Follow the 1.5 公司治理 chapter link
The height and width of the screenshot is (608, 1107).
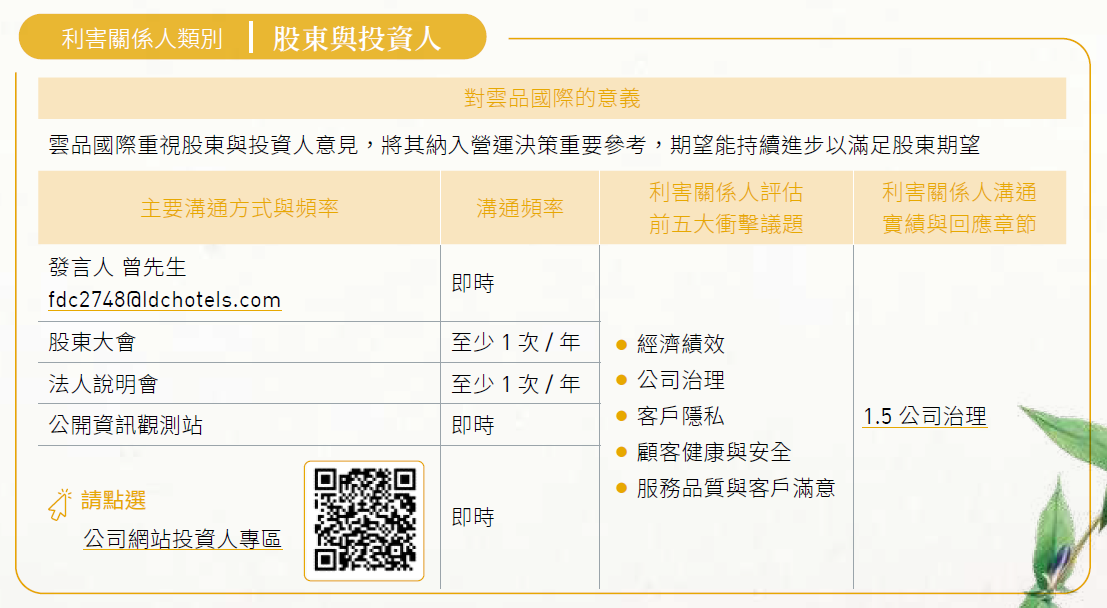tap(925, 417)
